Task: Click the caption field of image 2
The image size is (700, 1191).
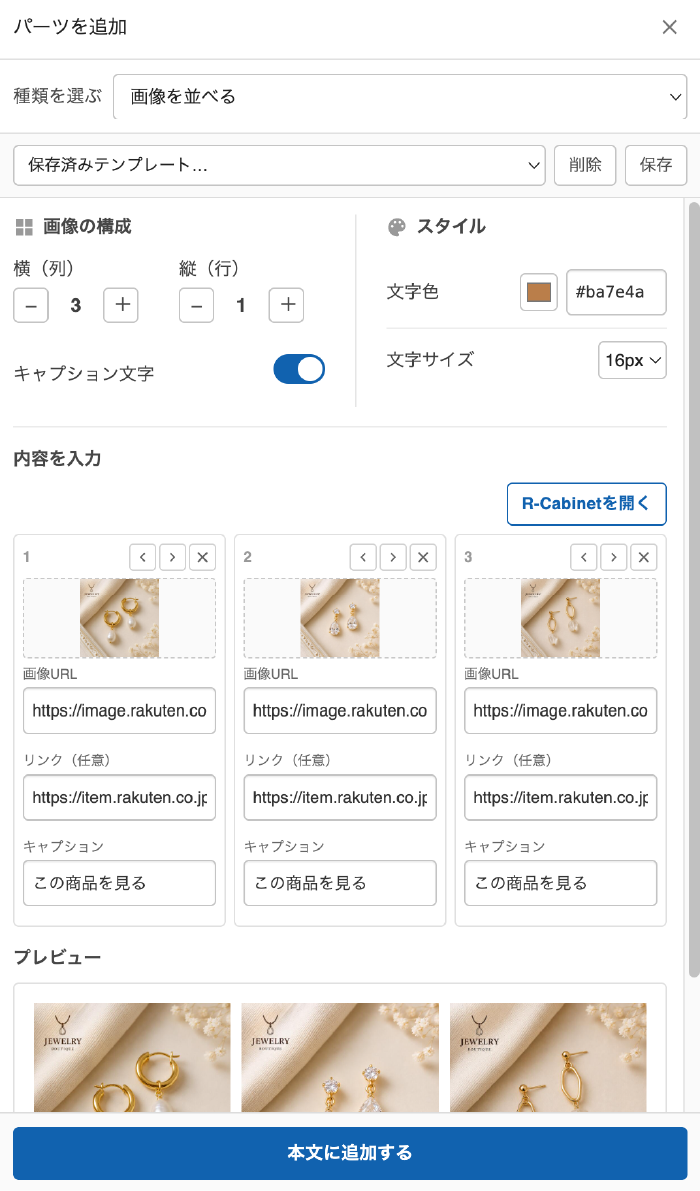Action: click(340, 883)
